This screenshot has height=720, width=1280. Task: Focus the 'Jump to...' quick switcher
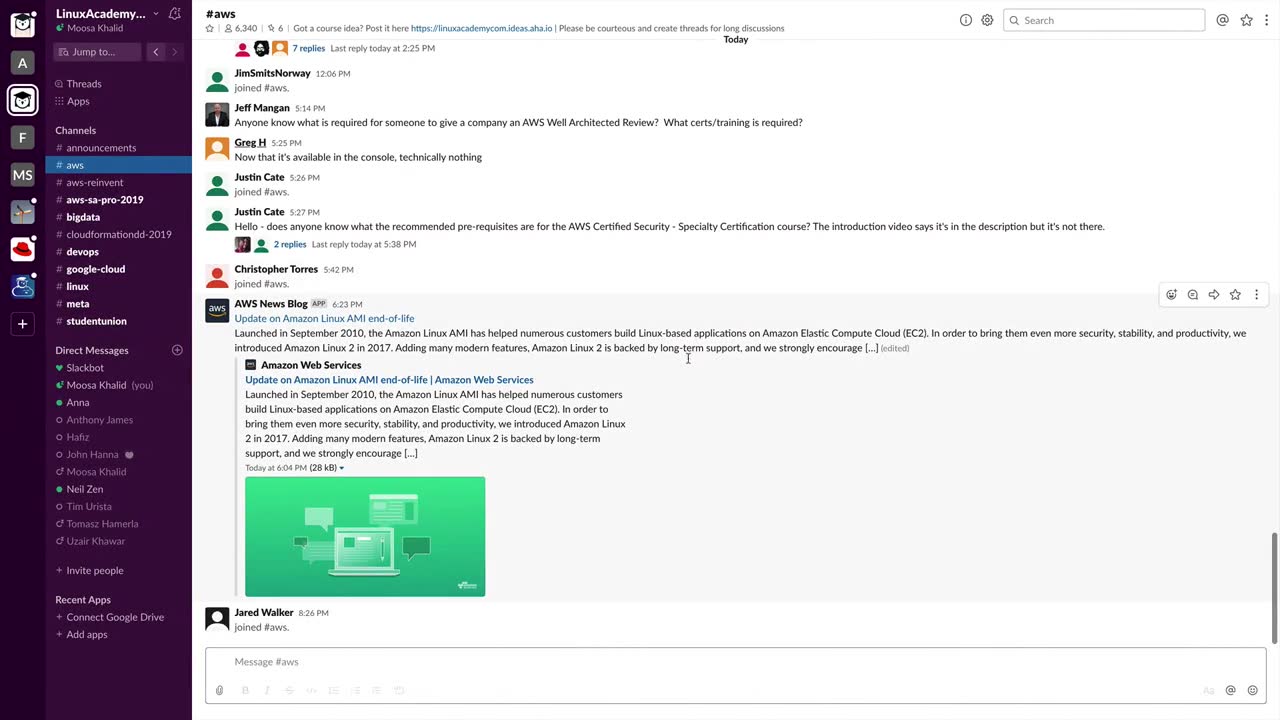click(x=99, y=52)
